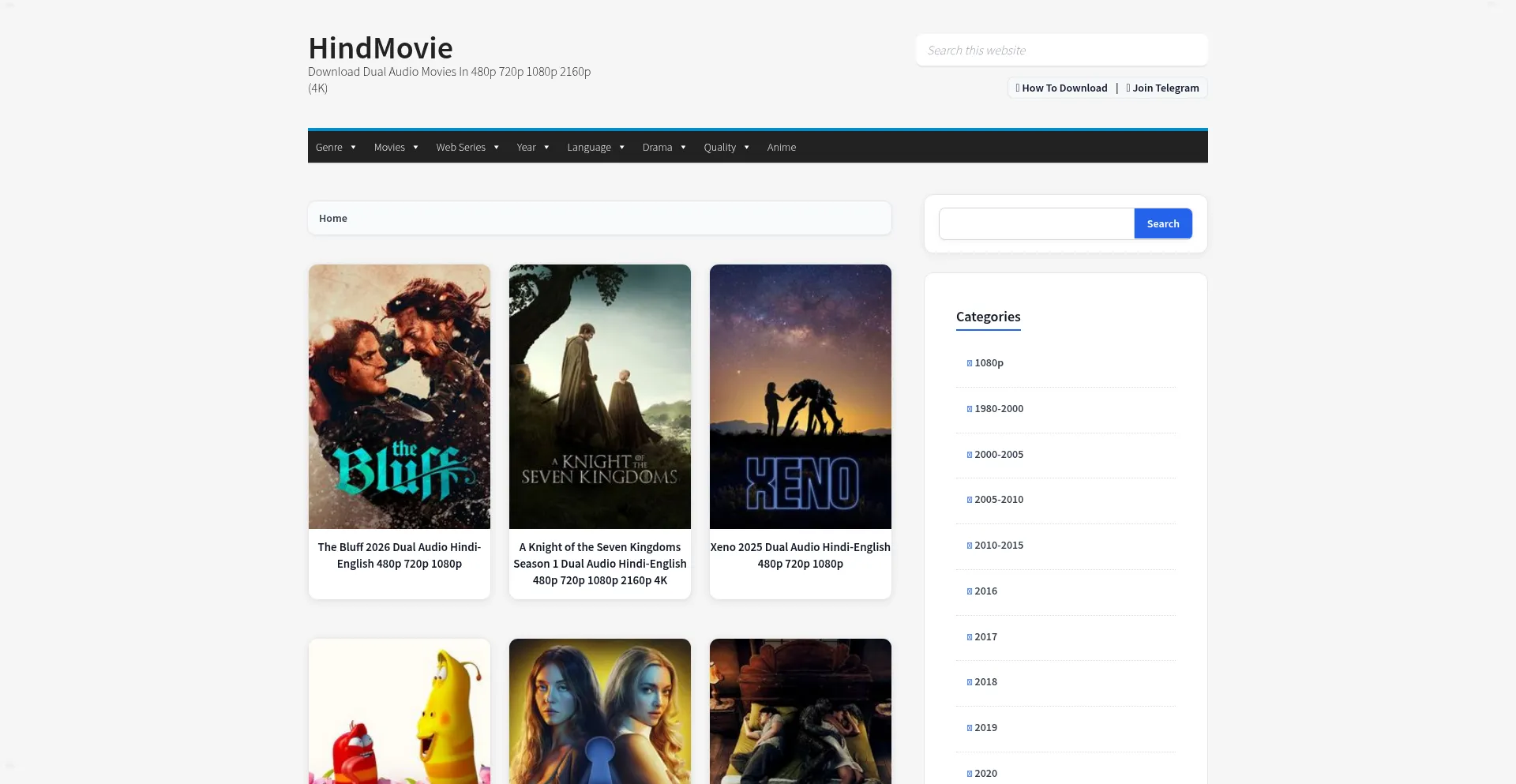The height and width of the screenshot is (784, 1516).
Task: Open Knight of the Seven Kingdoms poster
Action: click(600, 396)
